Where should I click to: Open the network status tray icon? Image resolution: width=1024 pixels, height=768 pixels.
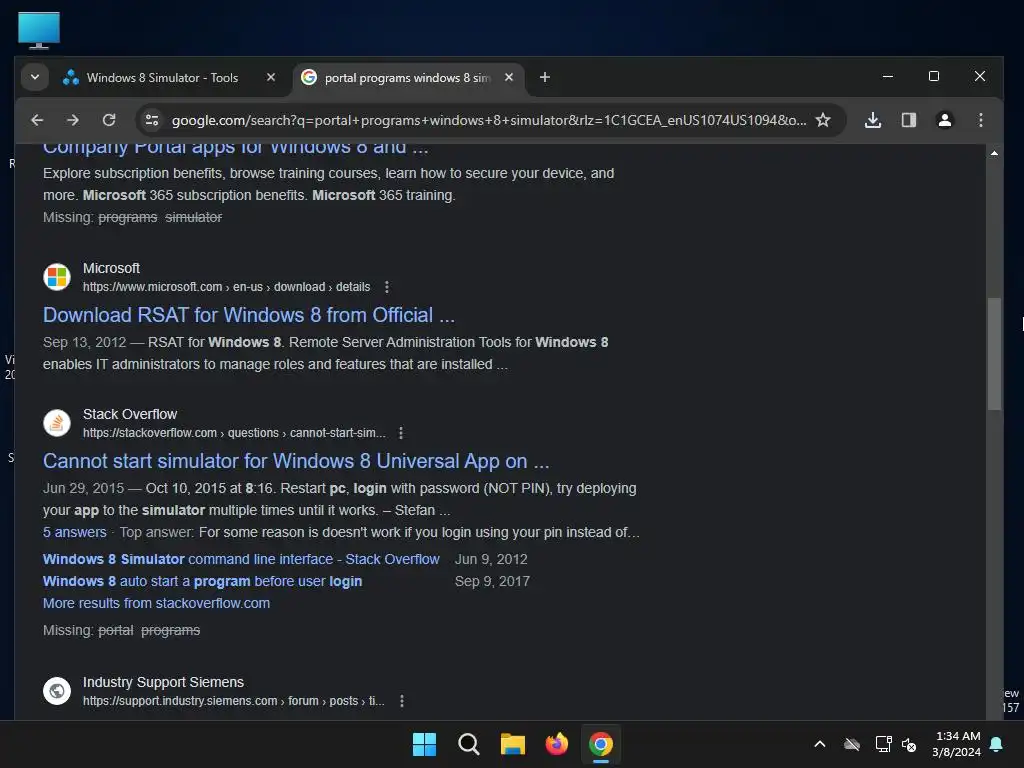click(x=884, y=744)
